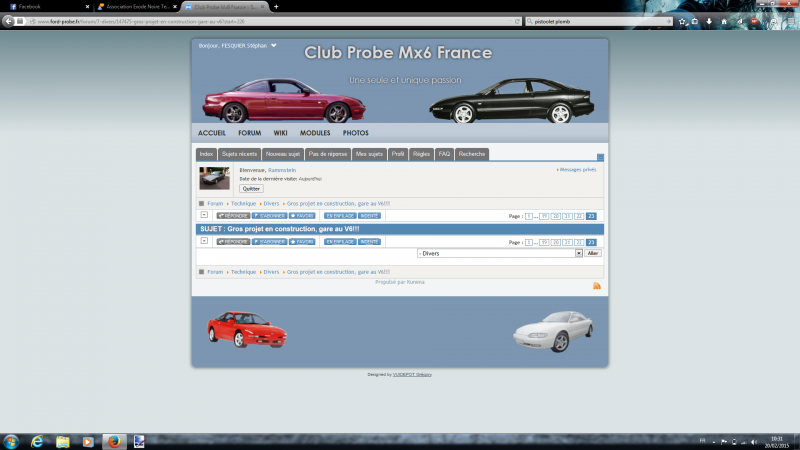Go to page 22 in lower pagination

(579, 242)
